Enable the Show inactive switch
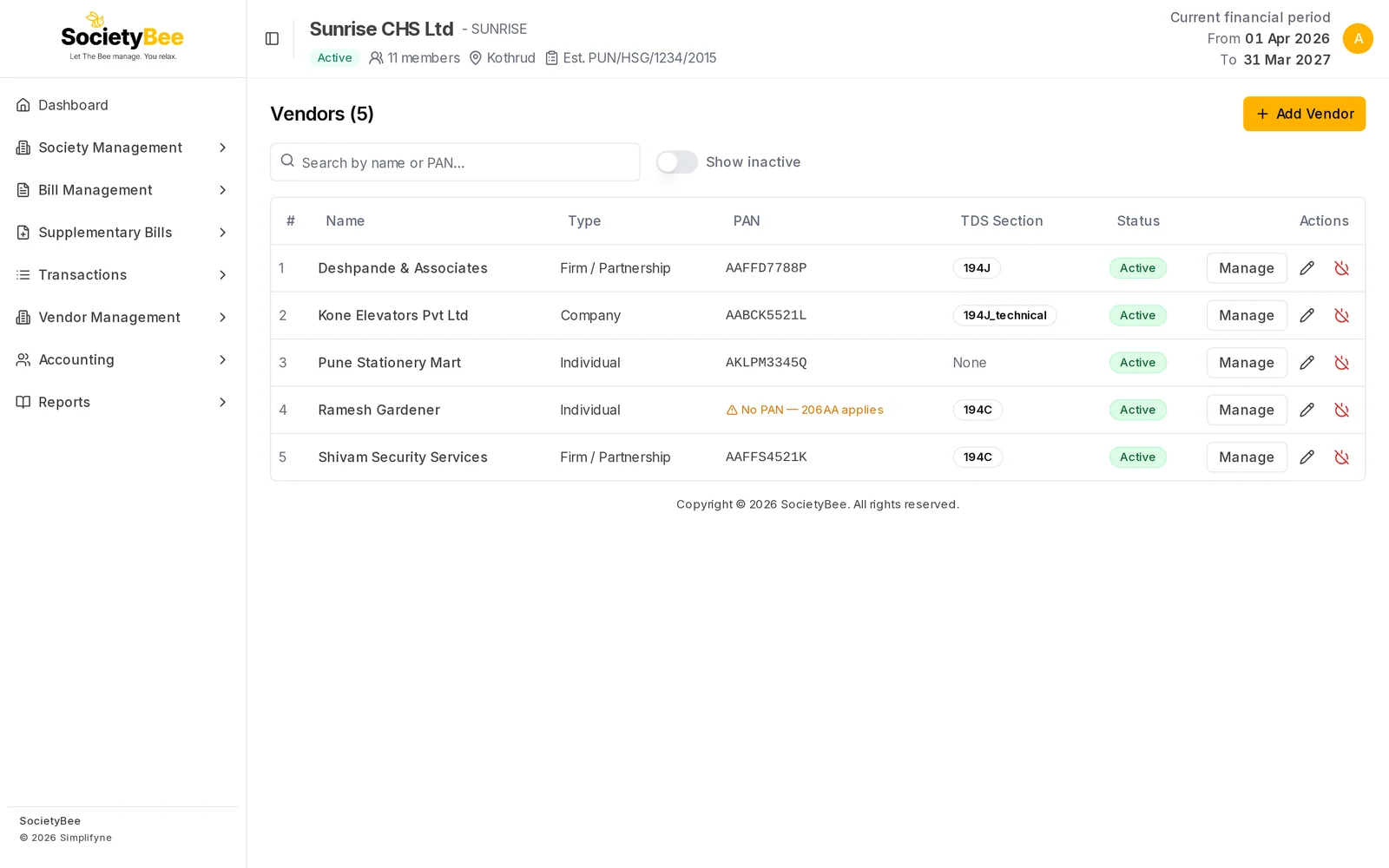 tap(677, 162)
